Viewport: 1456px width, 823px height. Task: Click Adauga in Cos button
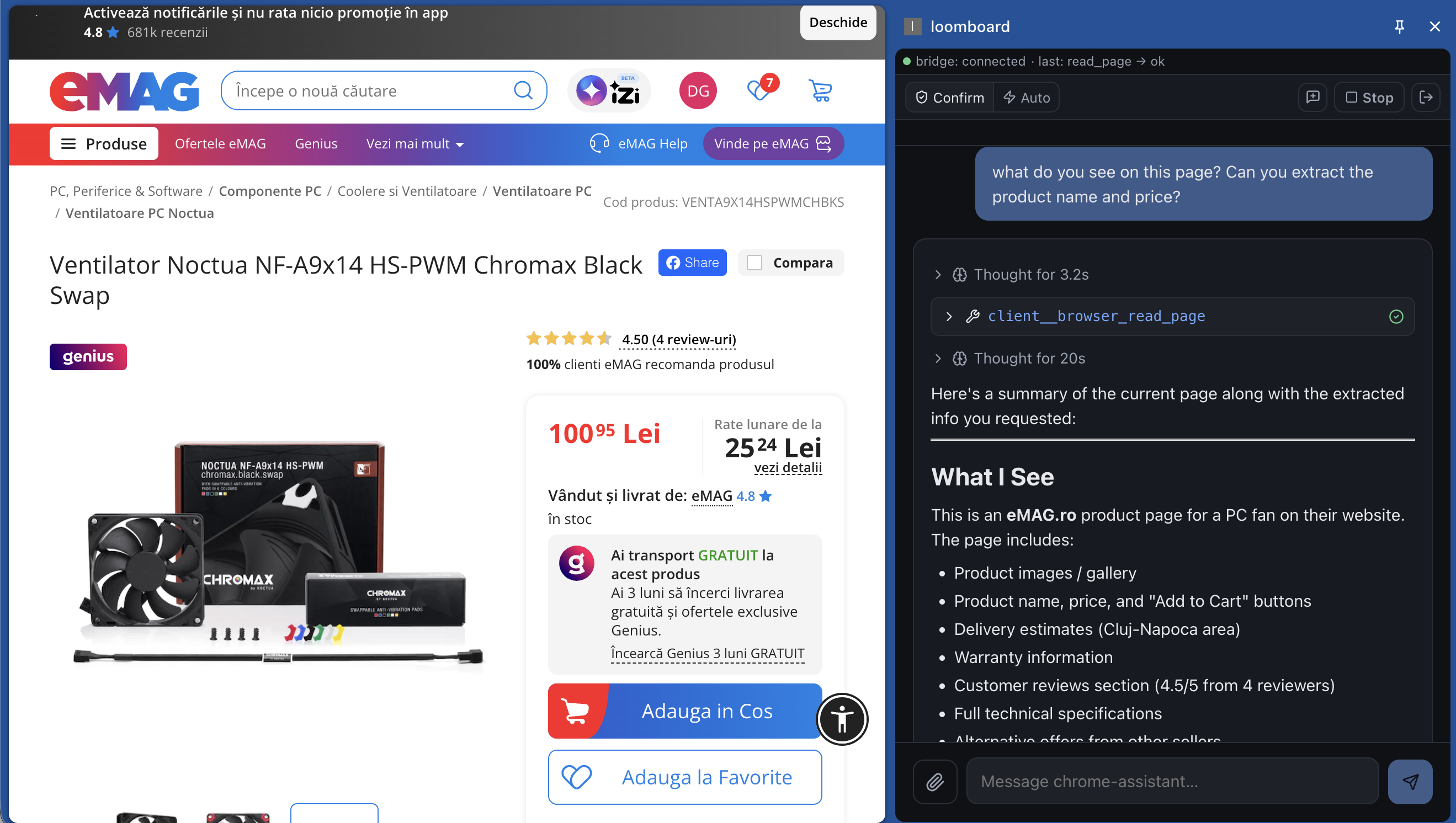[684, 711]
